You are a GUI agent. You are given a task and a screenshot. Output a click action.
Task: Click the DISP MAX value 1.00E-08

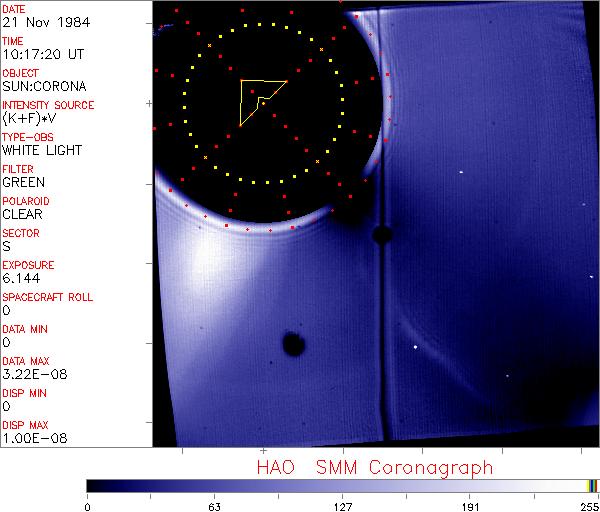(x=34, y=438)
